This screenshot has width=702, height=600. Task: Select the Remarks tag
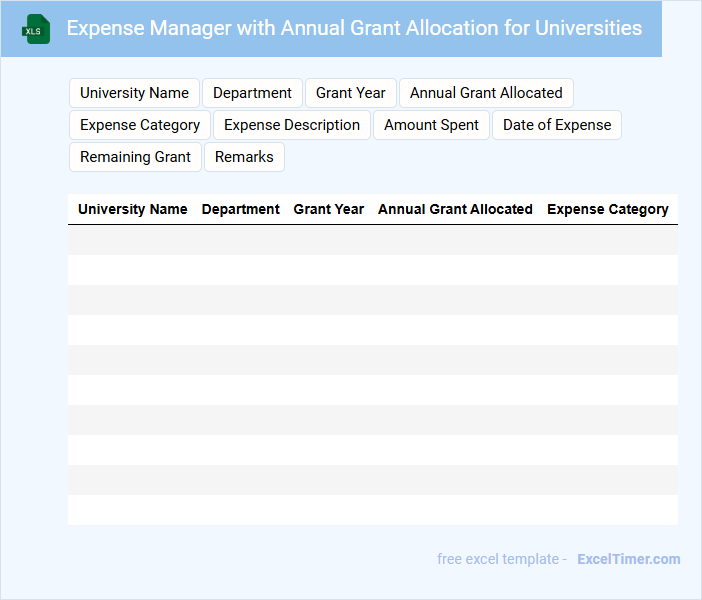coord(244,157)
